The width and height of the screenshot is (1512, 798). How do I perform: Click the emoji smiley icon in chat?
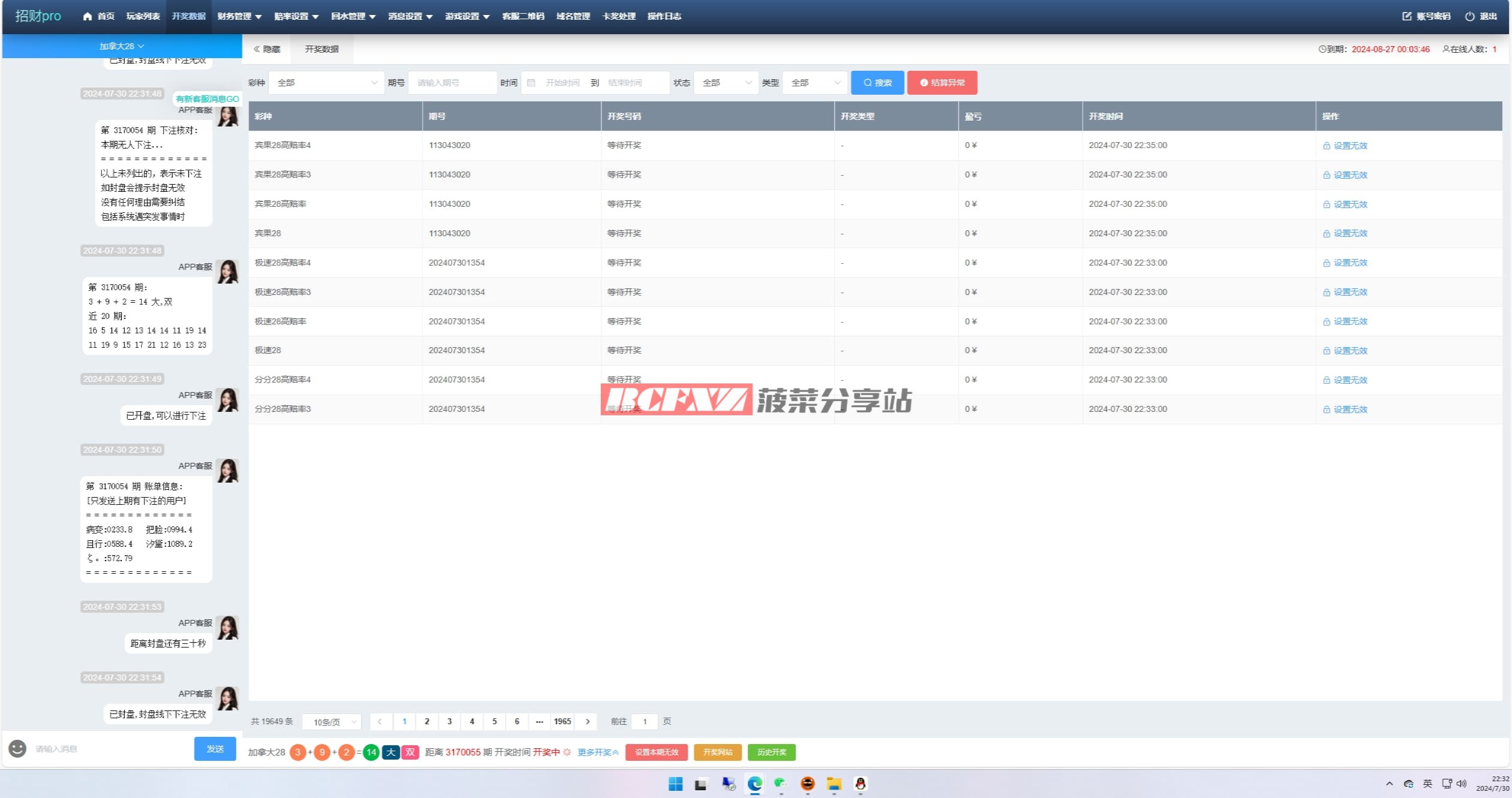pos(17,748)
